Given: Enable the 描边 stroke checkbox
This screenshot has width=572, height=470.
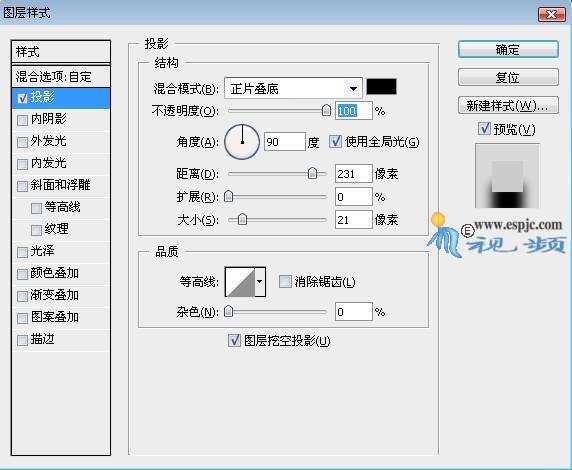Looking at the screenshot, I should coord(22,340).
